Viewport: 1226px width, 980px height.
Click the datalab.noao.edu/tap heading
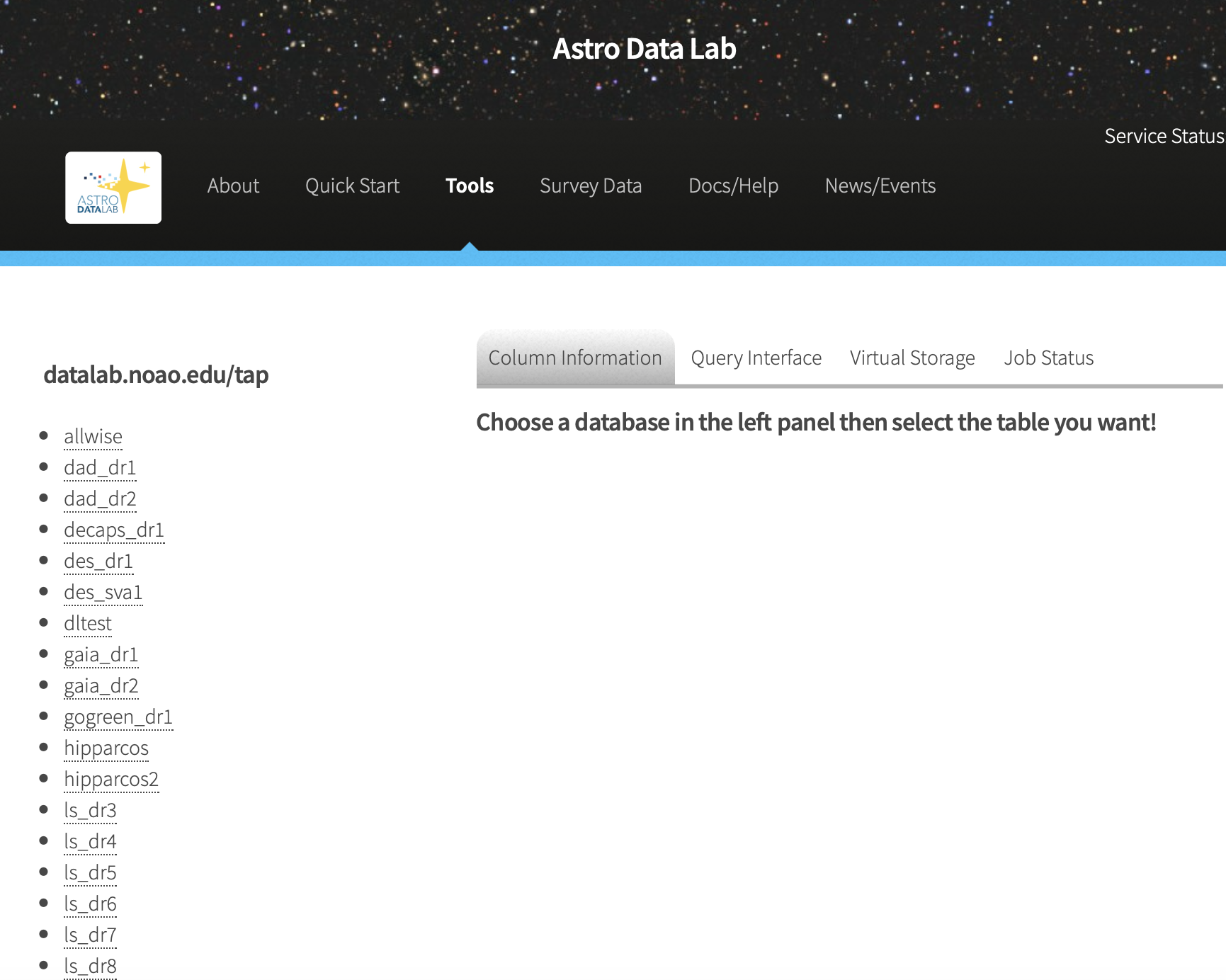point(156,375)
